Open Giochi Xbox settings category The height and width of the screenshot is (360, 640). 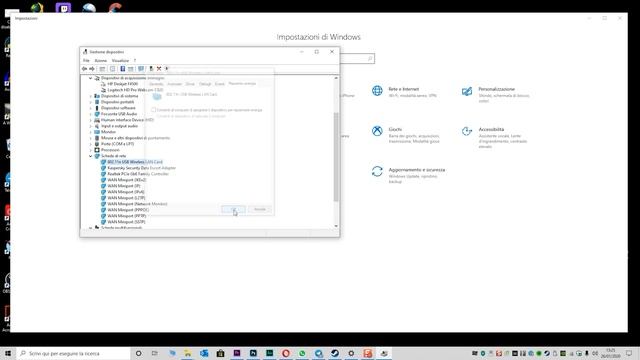pos(406,135)
